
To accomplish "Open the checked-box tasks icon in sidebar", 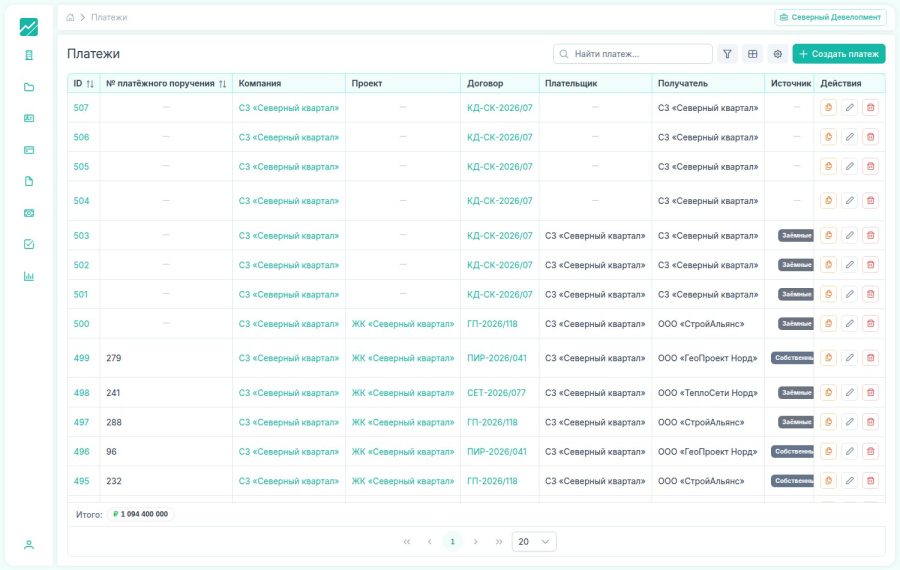I will 29,245.
